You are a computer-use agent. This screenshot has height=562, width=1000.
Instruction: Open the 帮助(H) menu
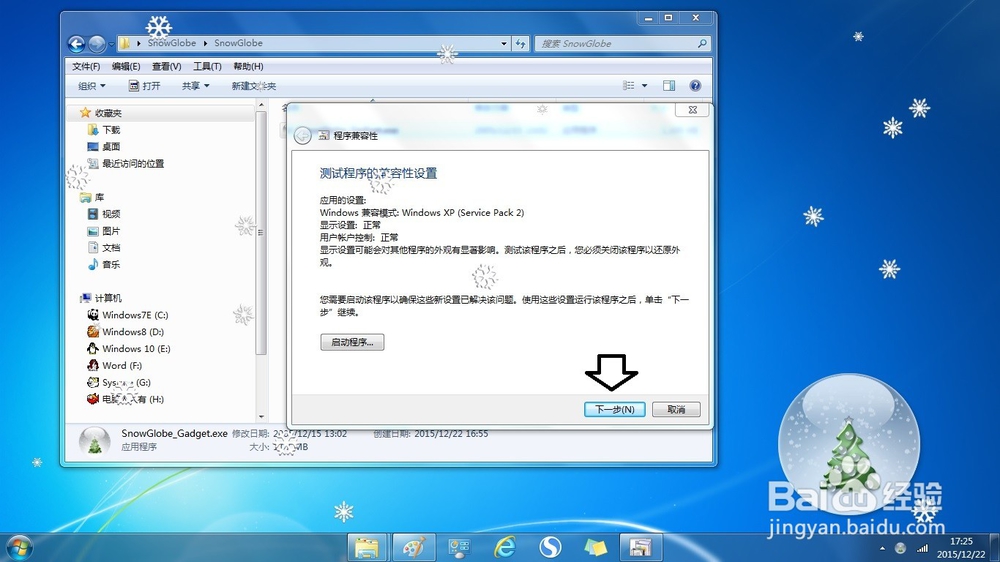[248, 66]
